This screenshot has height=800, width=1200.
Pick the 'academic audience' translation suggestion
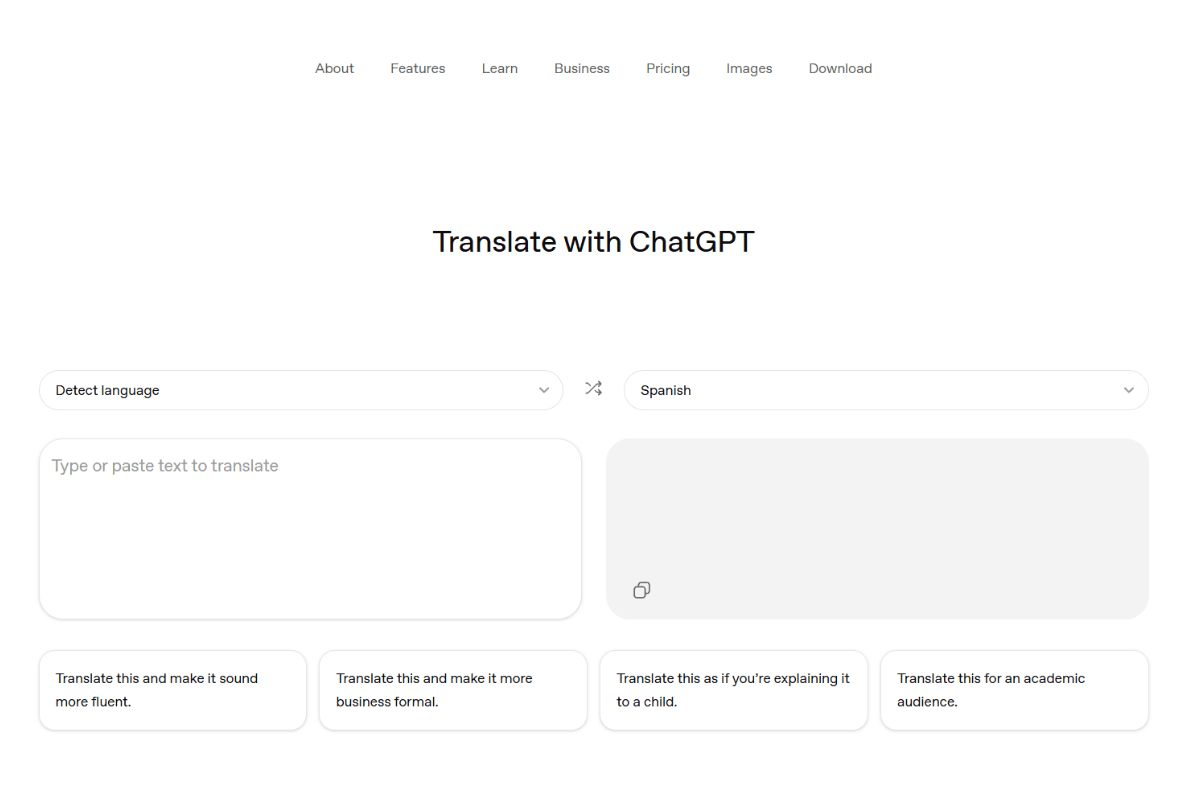(x=1014, y=690)
